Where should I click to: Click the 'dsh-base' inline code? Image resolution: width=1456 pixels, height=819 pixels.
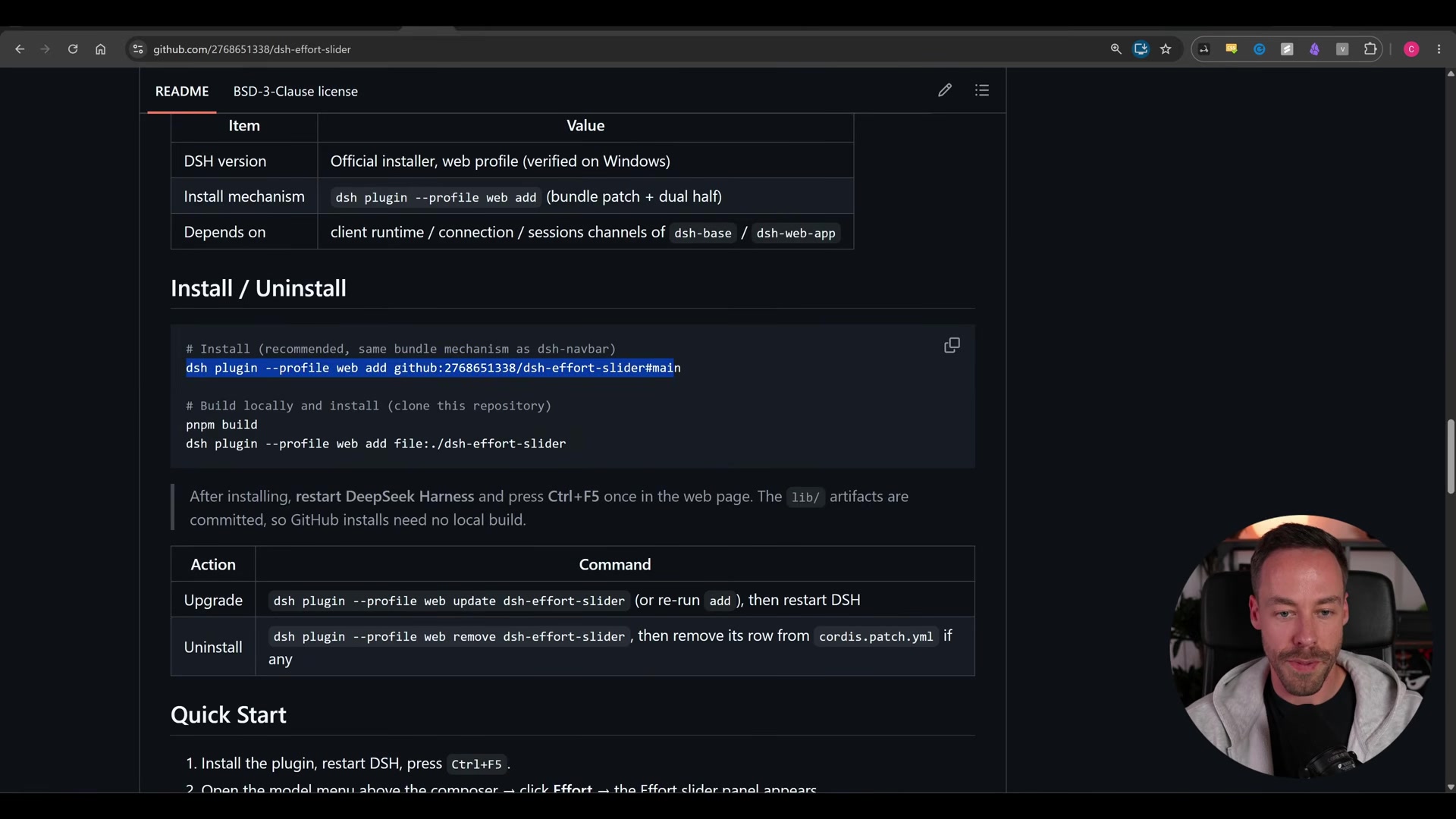click(x=703, y=233)
